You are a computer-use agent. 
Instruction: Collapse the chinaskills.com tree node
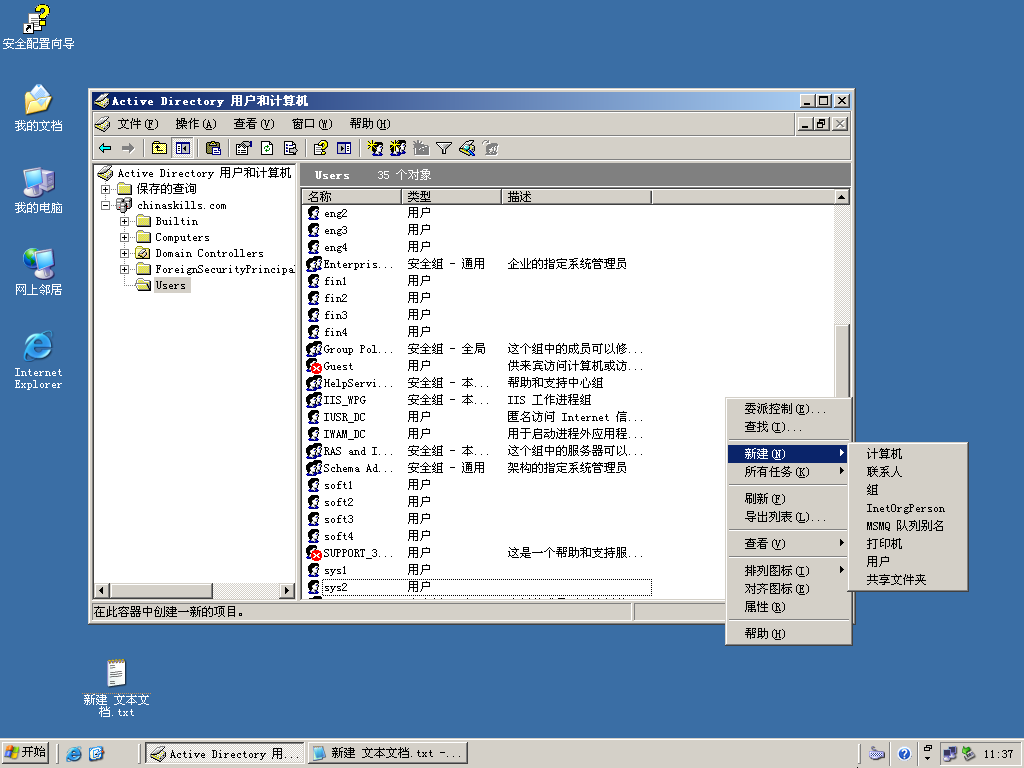[105, 205]
